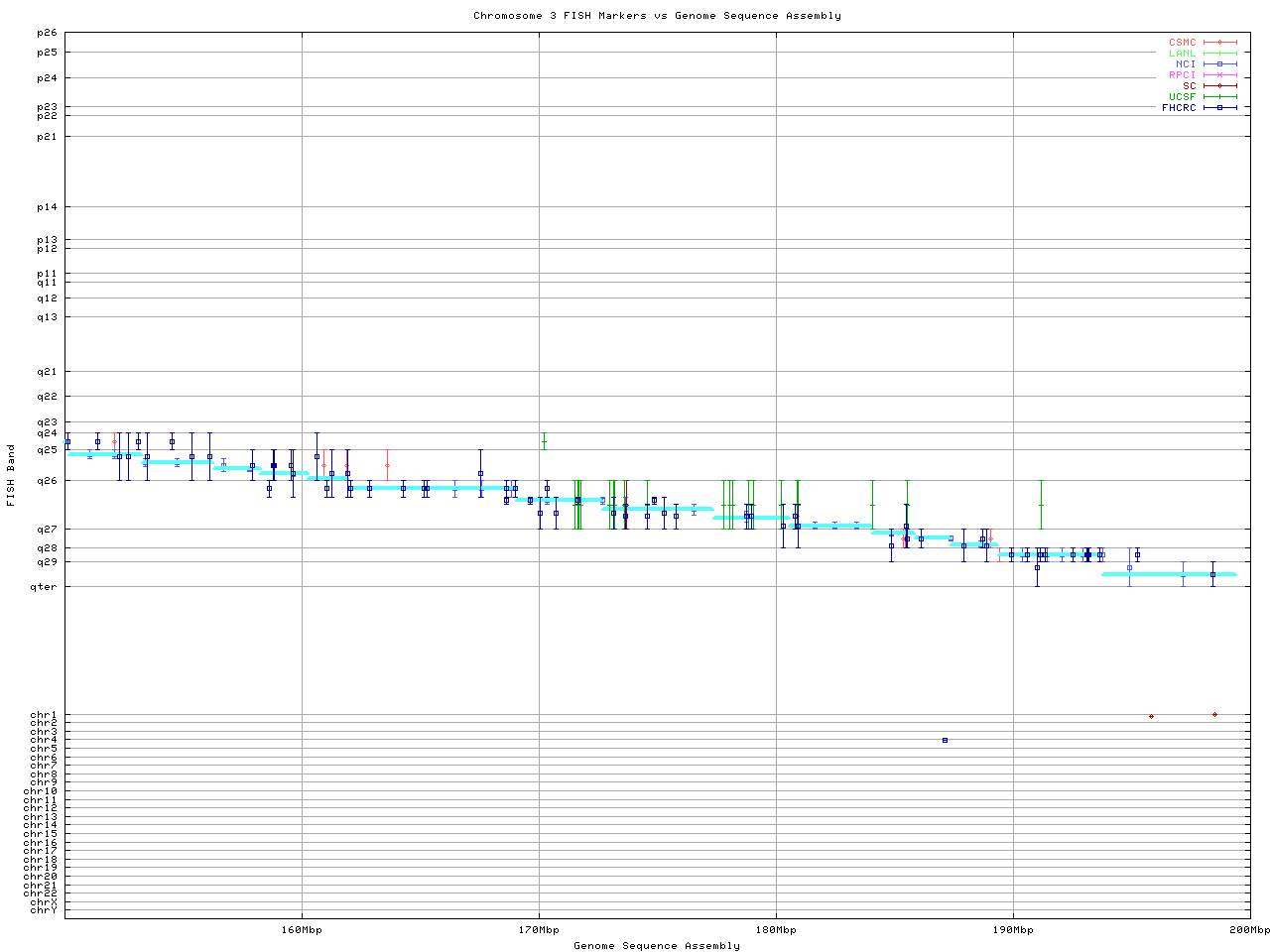The height and width of the screenshot is (952, 1270).
Task: Click the NCI blue square symbol in the legend
Action: pyautogui.click(x=1219, y=64)
